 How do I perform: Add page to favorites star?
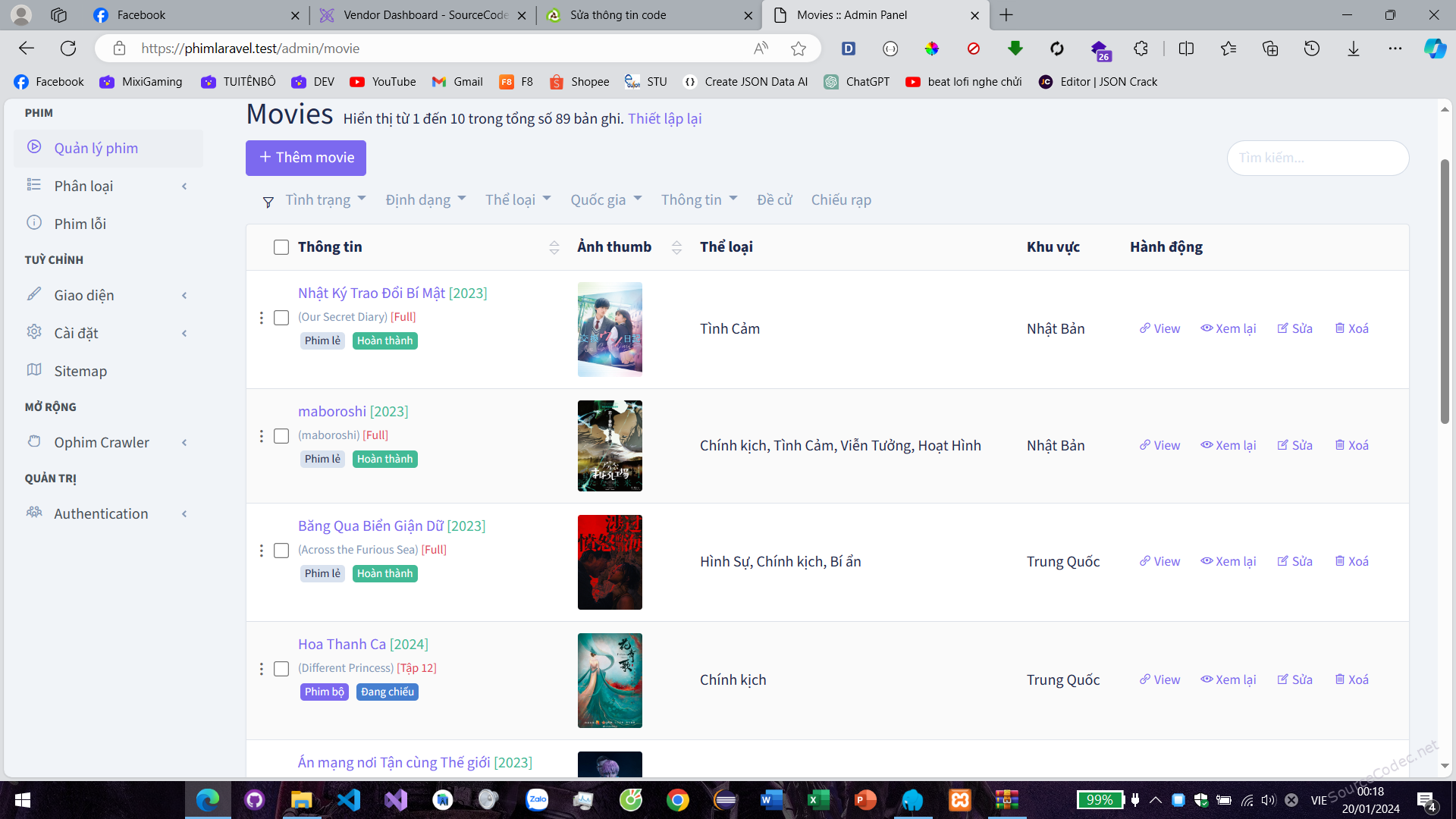coord(799,49)
